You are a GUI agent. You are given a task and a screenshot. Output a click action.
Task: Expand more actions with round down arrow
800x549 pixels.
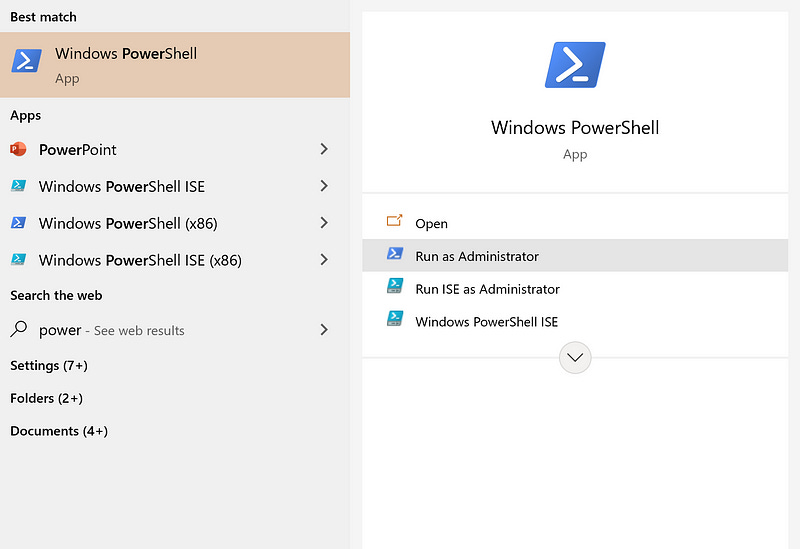[575, 358]
